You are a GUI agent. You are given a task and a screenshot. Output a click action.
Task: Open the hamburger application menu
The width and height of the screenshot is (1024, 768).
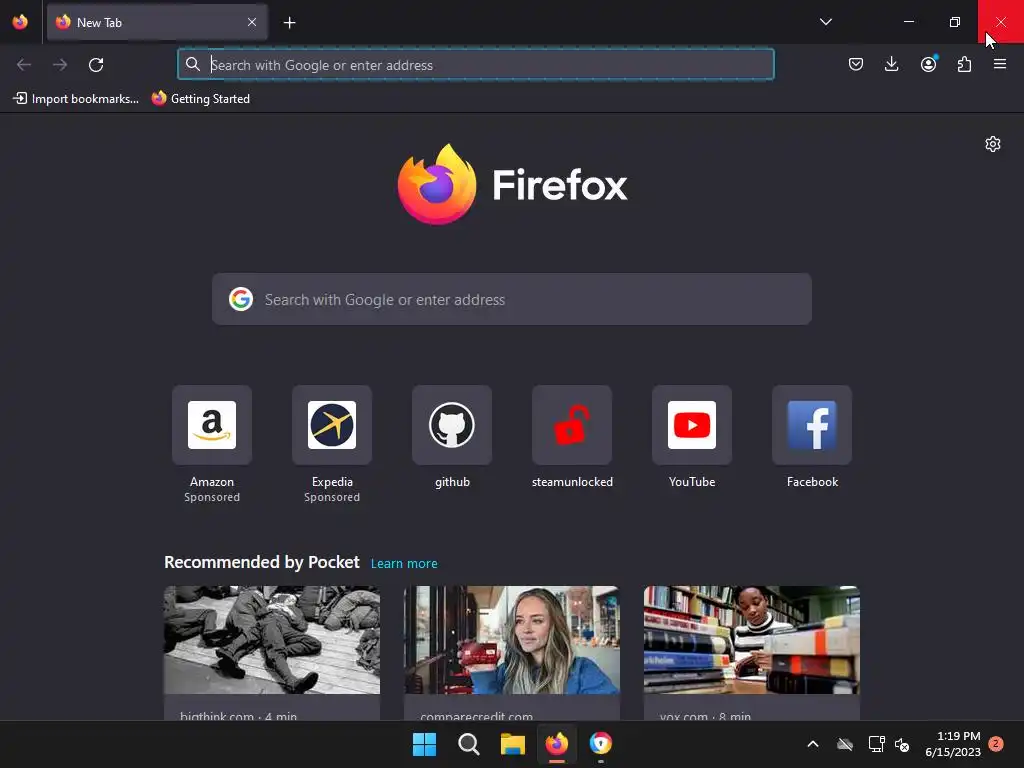click(1000, 64)
